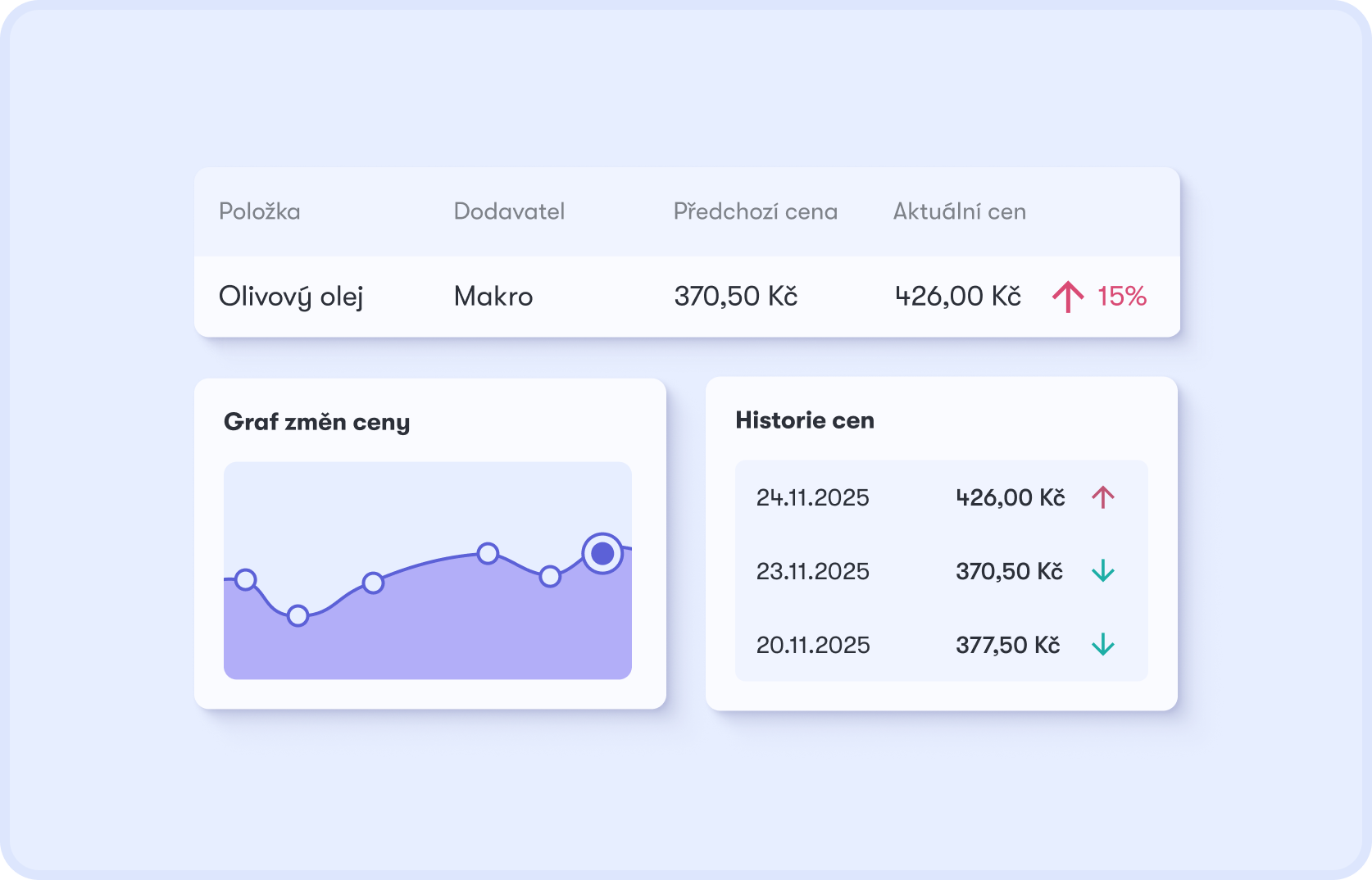This screenshot has width=1372, height=880.
Task: Click the 15% price change indicator
Action: [1122, 297]
